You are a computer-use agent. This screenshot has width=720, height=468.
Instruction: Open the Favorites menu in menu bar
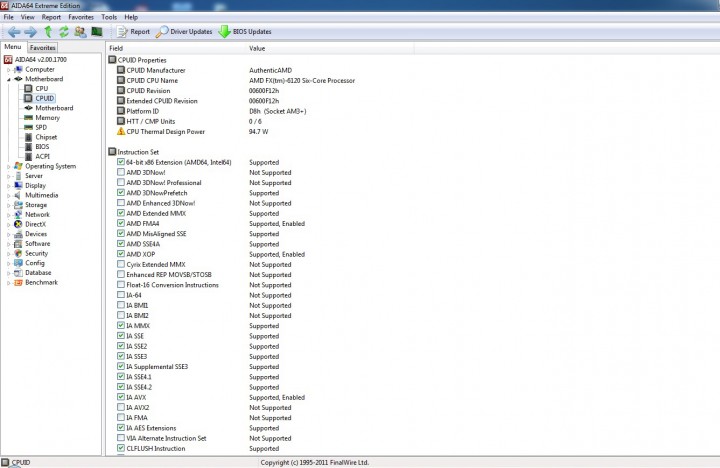point(81,17)
